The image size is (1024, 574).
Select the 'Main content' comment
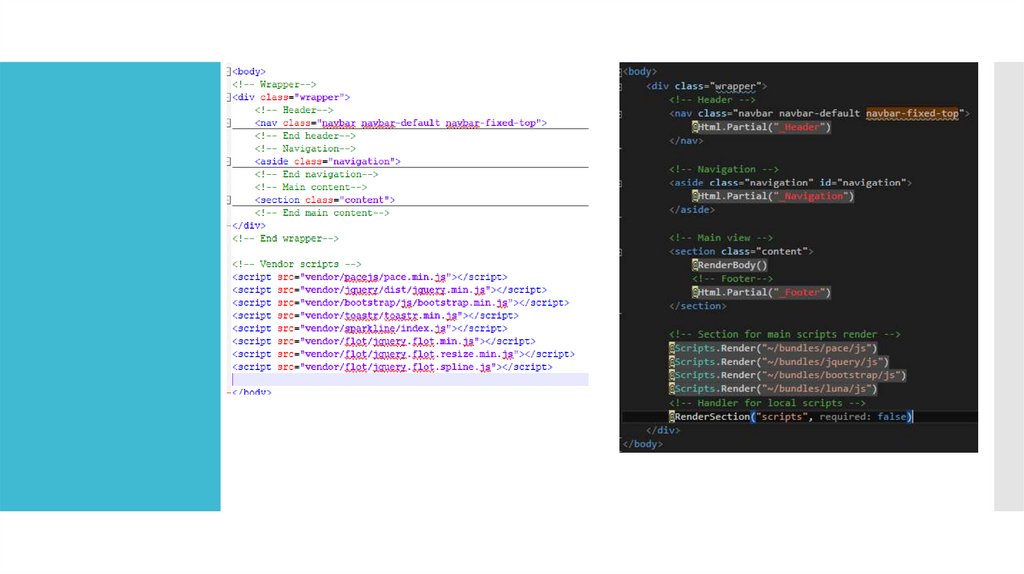(311, 187)
